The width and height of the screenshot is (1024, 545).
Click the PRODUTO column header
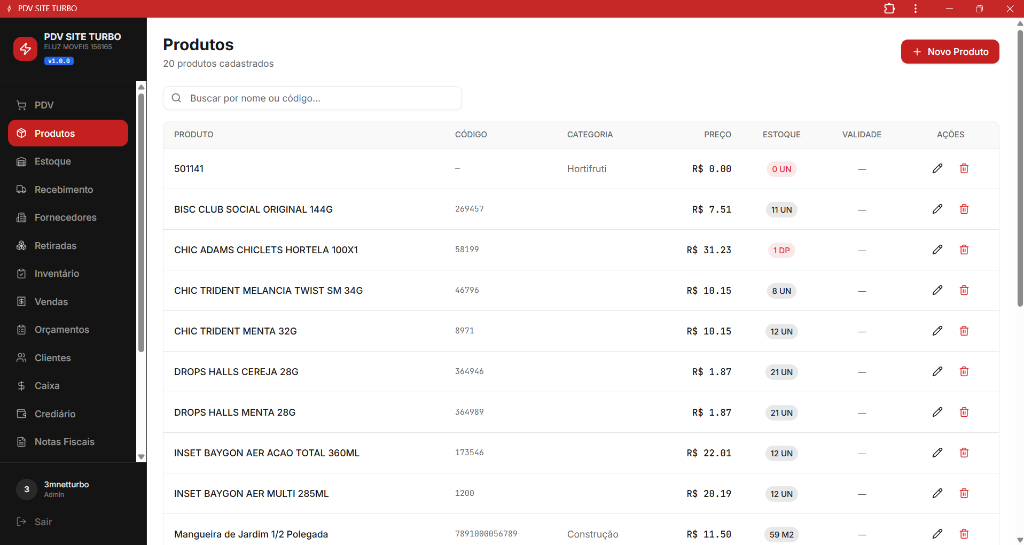click(x=193, y=134)
